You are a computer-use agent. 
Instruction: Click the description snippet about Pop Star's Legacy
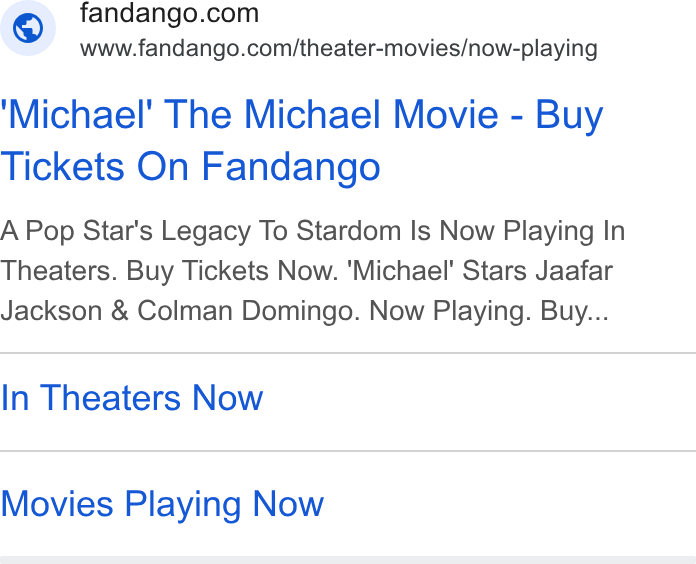point(312,270)
